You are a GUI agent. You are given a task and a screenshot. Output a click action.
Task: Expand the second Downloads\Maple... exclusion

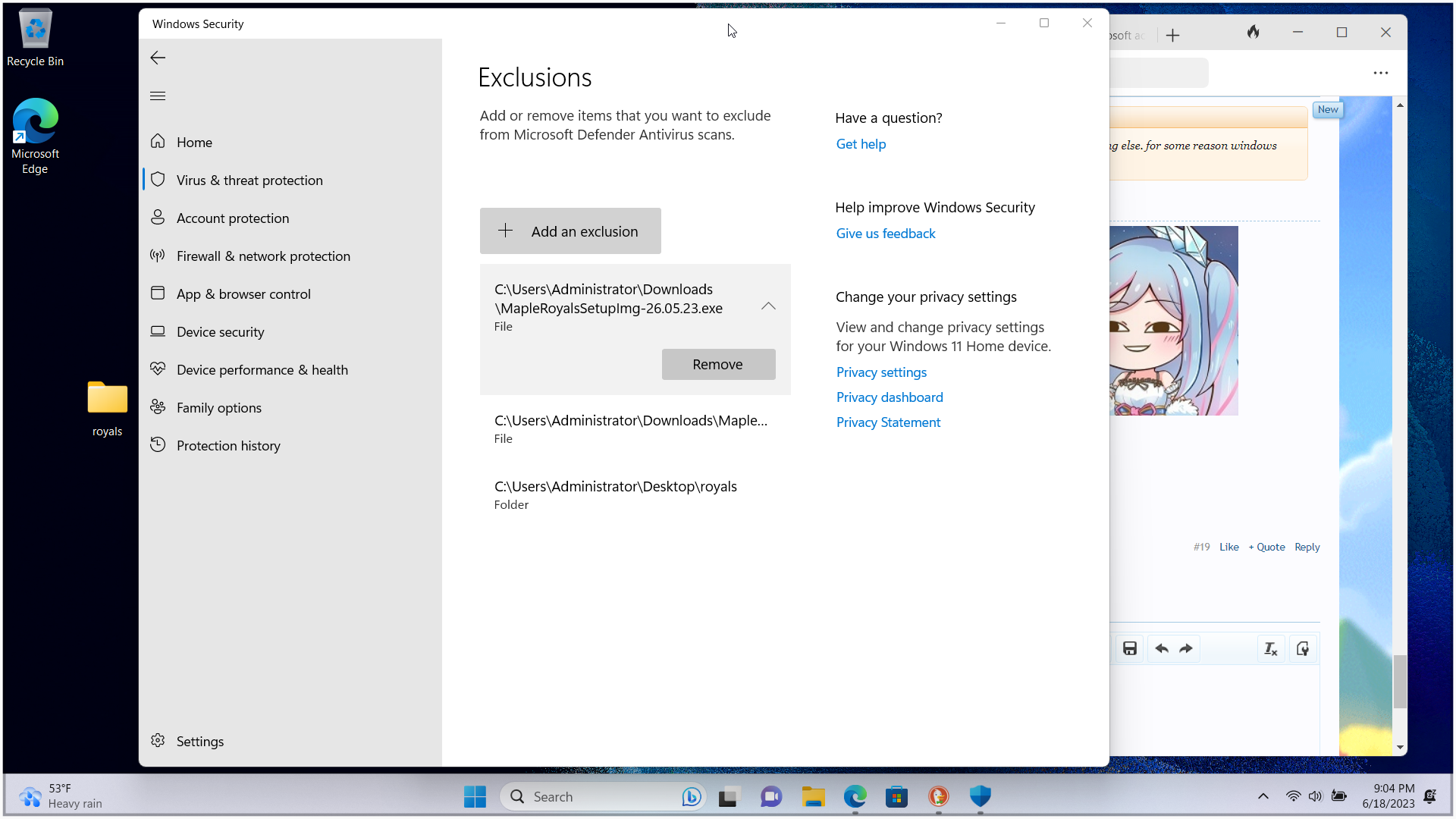[x=631, y=428]
